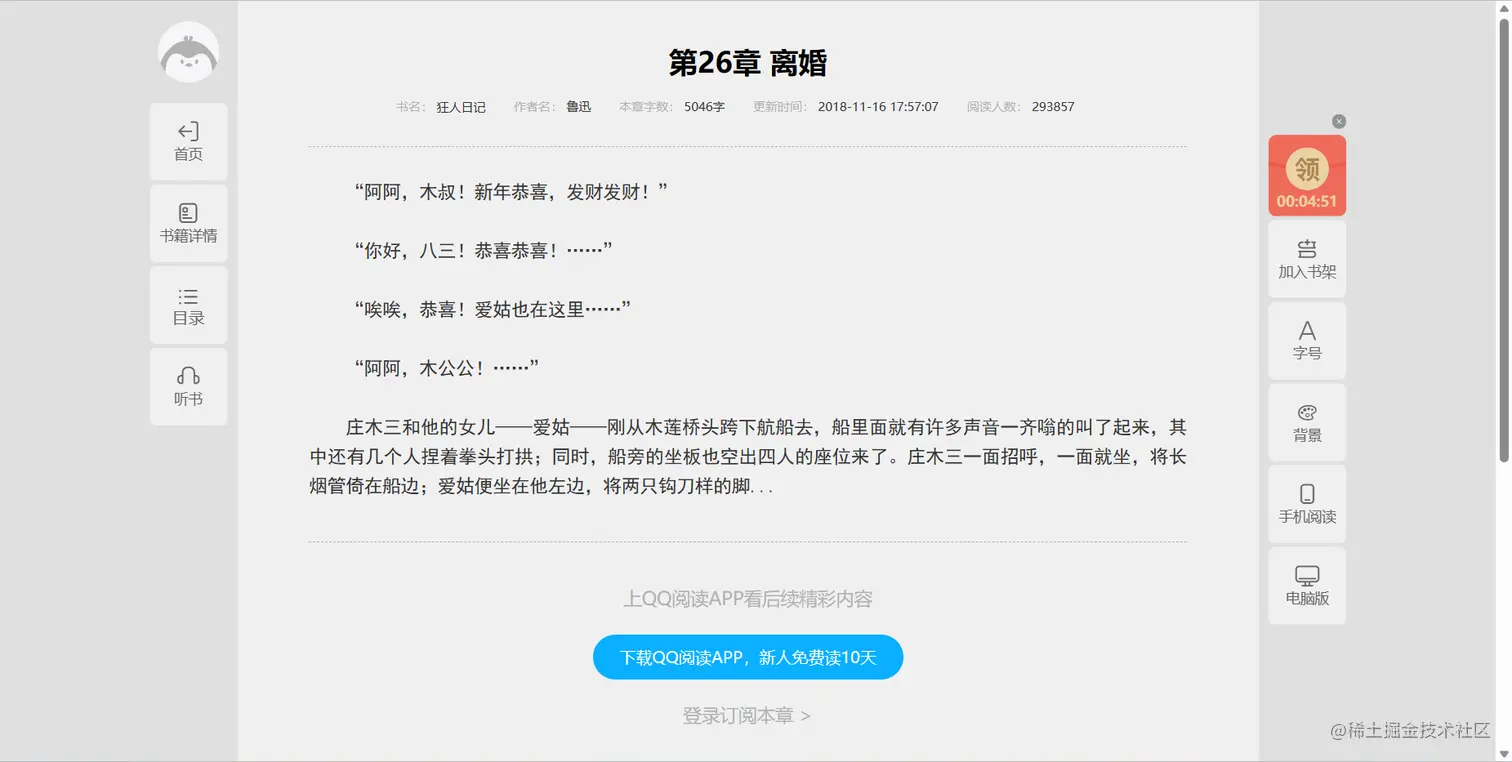This screenshot has width=1512, height=762.
Task: Open the 目录 table of contents
Action: point(188,306)
